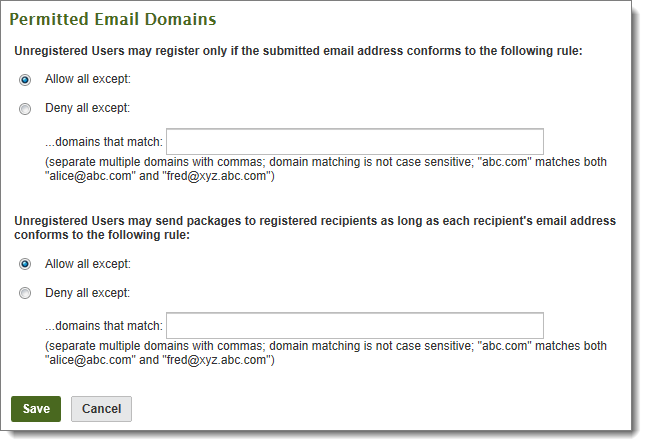Click the 'Allow all except:' label under registration rule
Viewport: 647px width, 446px height.
[x=88, y=80]
